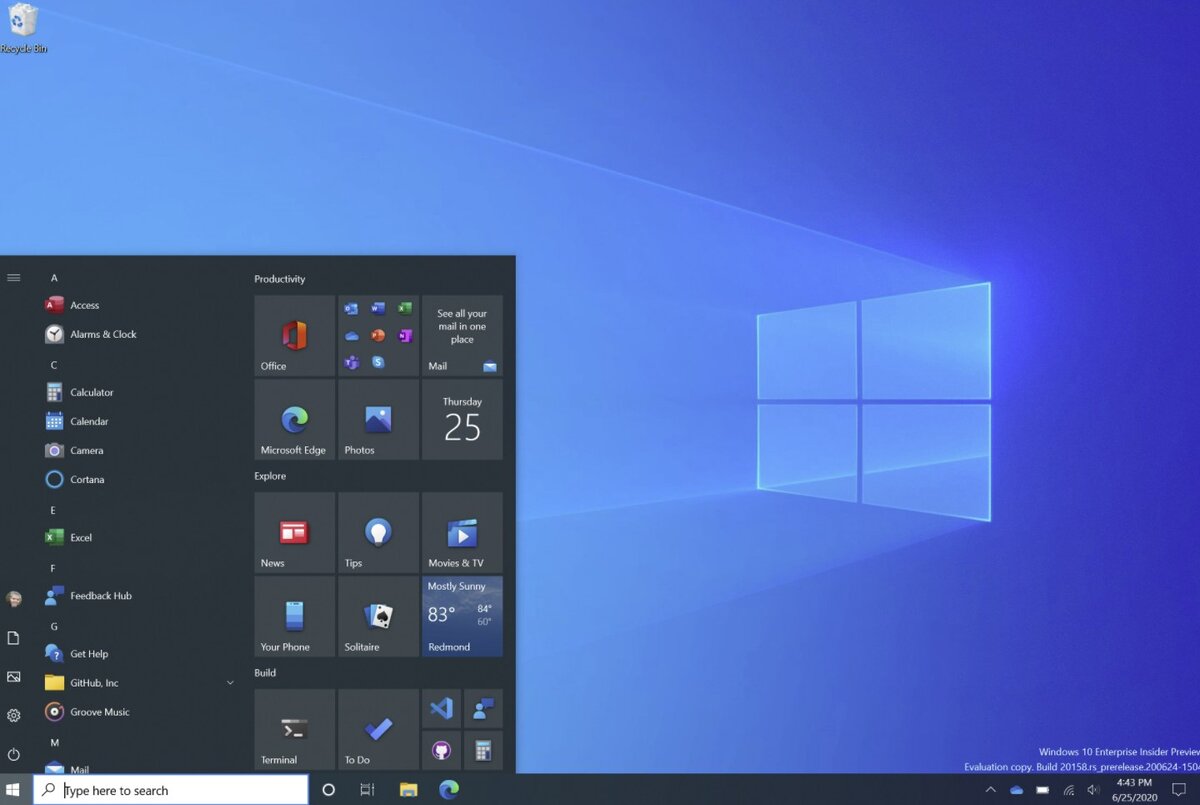The image size is (1200, 805).
Task: Launch Microsoft Edge from its tile
Action: [x=294, y=419]
